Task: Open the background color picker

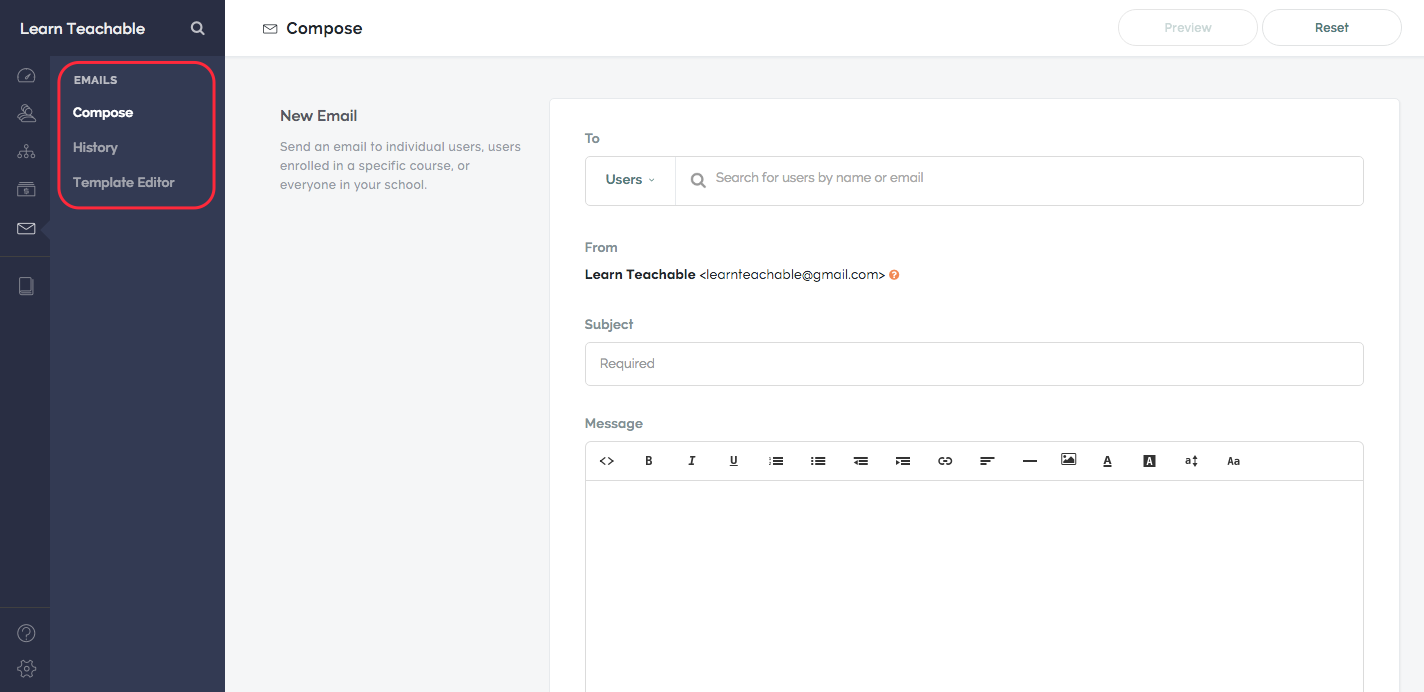Action: pos(1149,461)
